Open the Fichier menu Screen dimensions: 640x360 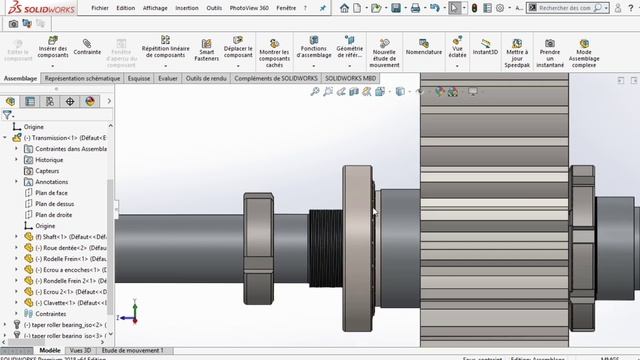click(x=100, y=8)
